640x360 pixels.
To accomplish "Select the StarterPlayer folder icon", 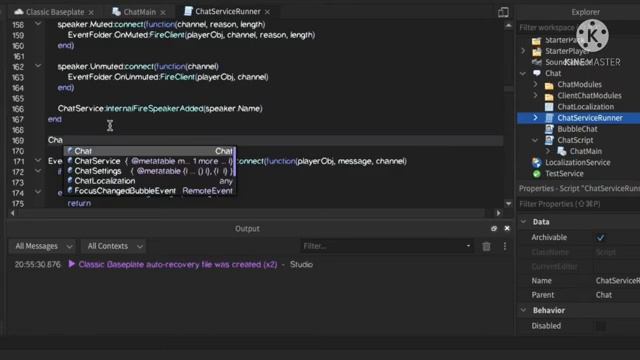I will (536, 51).
